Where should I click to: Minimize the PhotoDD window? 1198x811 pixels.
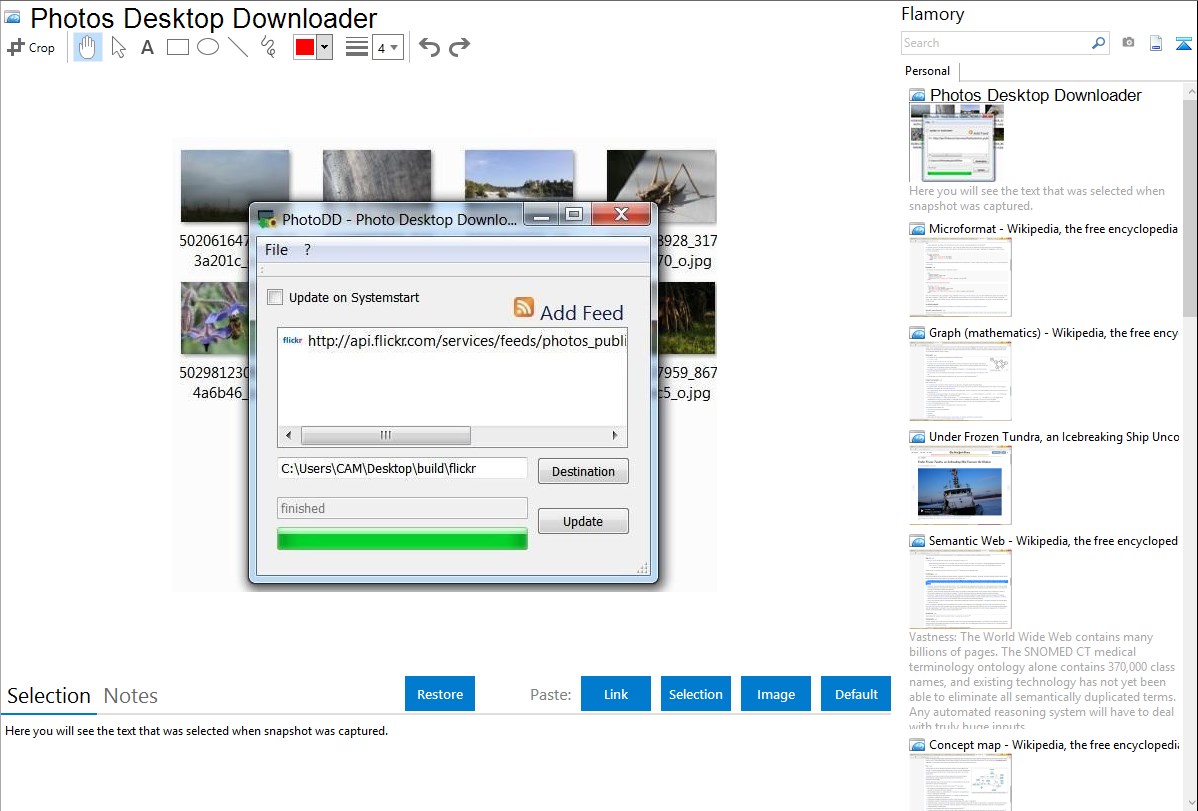click(x=541, y=216)
